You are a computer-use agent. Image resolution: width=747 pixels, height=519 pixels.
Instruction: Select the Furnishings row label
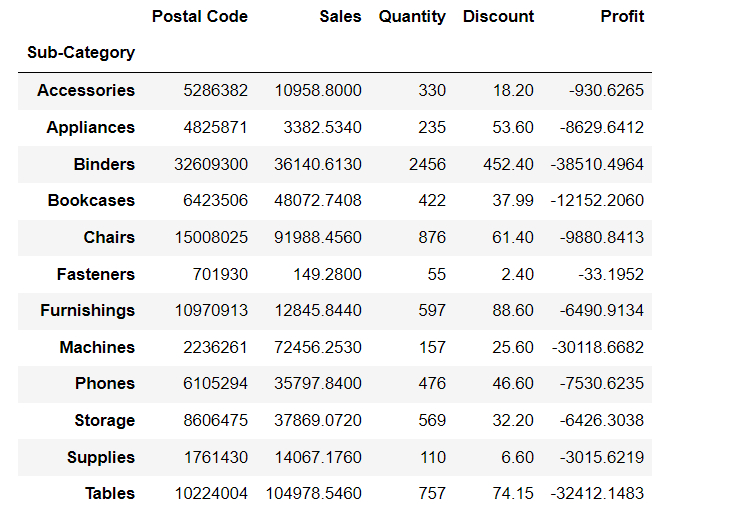[88, 311]
